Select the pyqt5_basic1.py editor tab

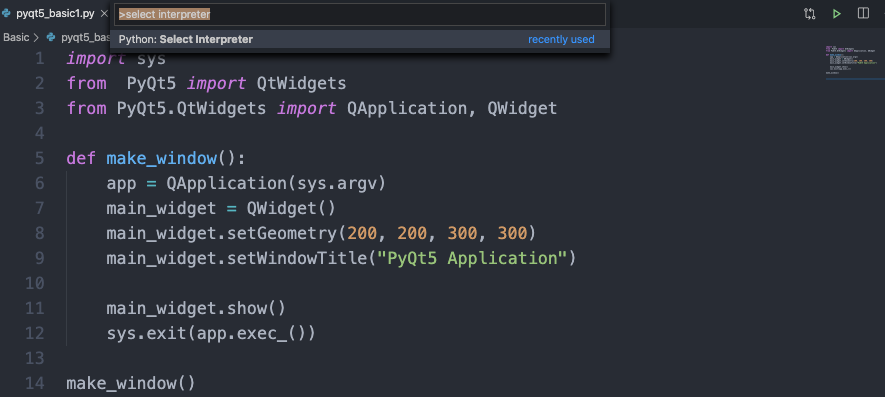[x=55, y=14]
